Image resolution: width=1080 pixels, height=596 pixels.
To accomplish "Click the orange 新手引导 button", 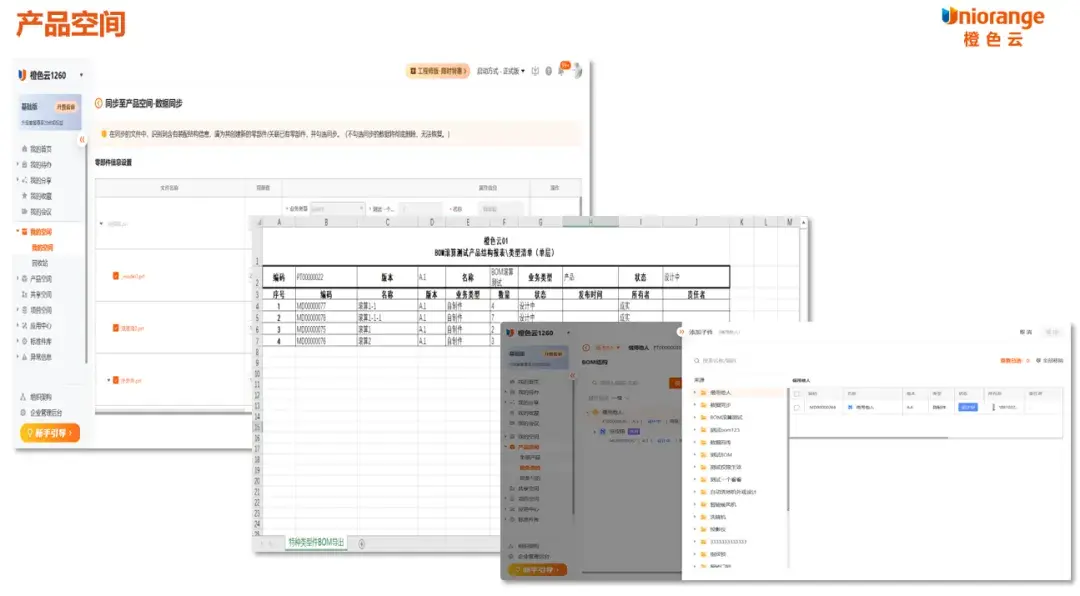I will (50, 433).
